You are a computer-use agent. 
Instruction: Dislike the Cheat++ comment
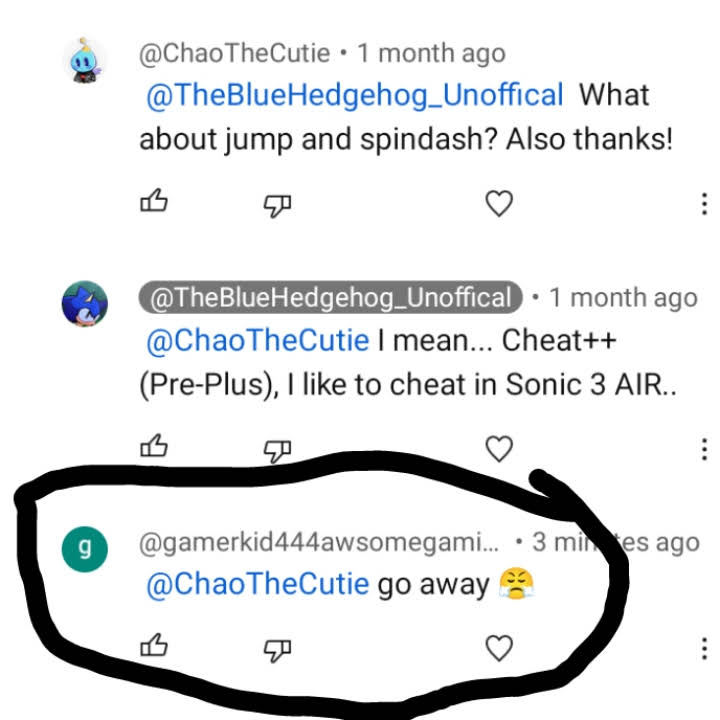[277, 451]
